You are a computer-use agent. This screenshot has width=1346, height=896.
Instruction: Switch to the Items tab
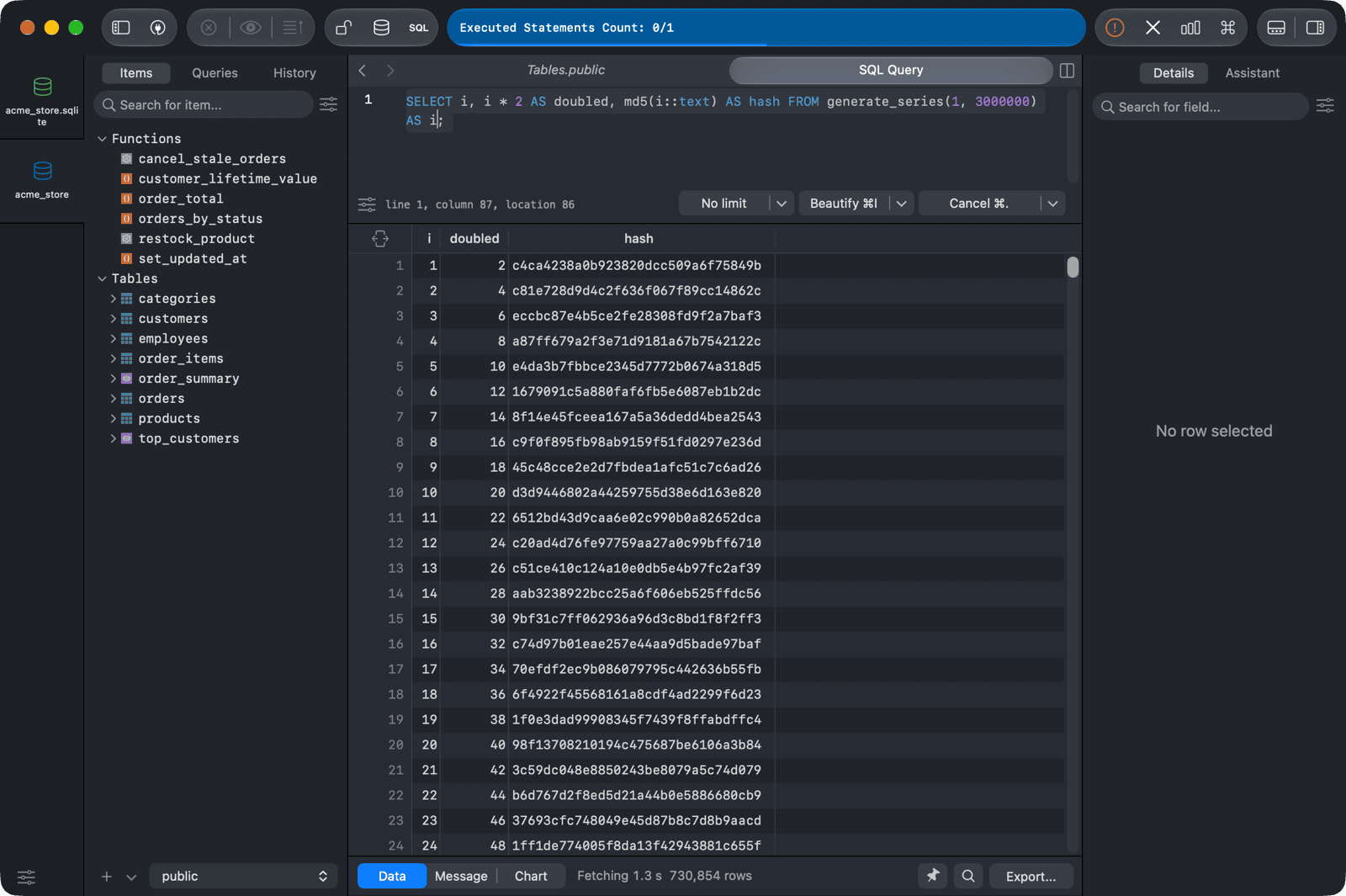pyautogui.click(x=136, y=73)
